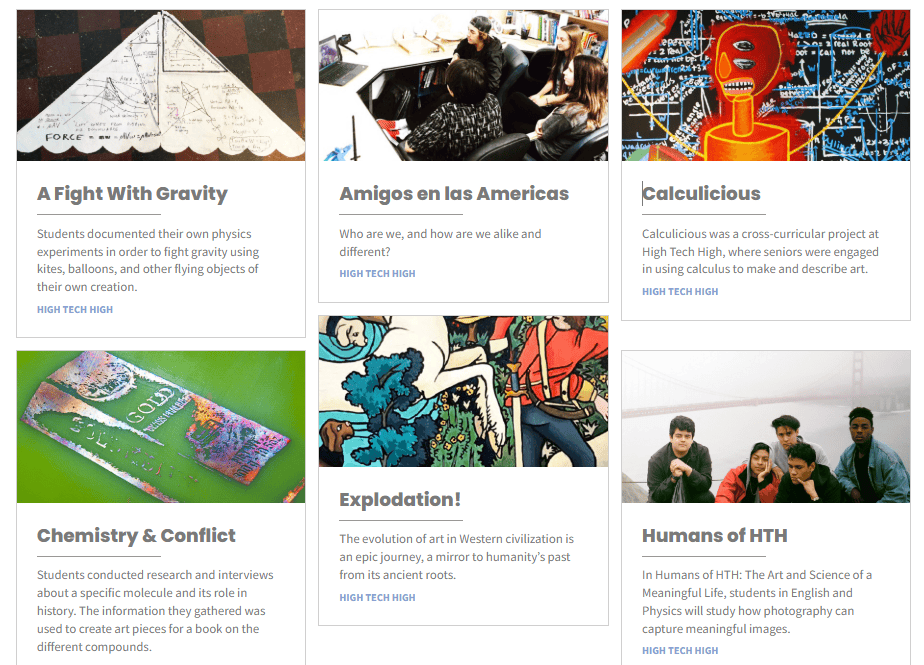The image size is (924, 665).
Task: Open the Amigos en las Americas title
Action: [454, 193]
